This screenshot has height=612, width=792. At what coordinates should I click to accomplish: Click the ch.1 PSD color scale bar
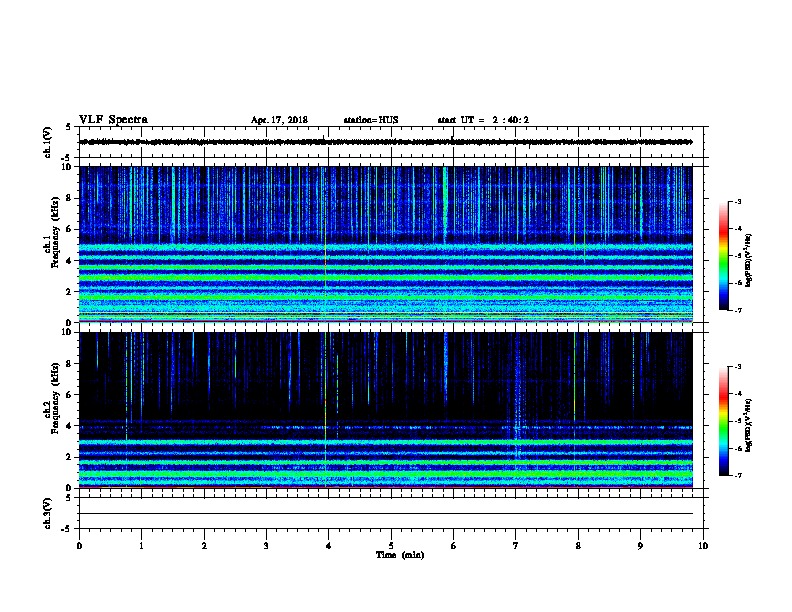click(x=724, y=256)
